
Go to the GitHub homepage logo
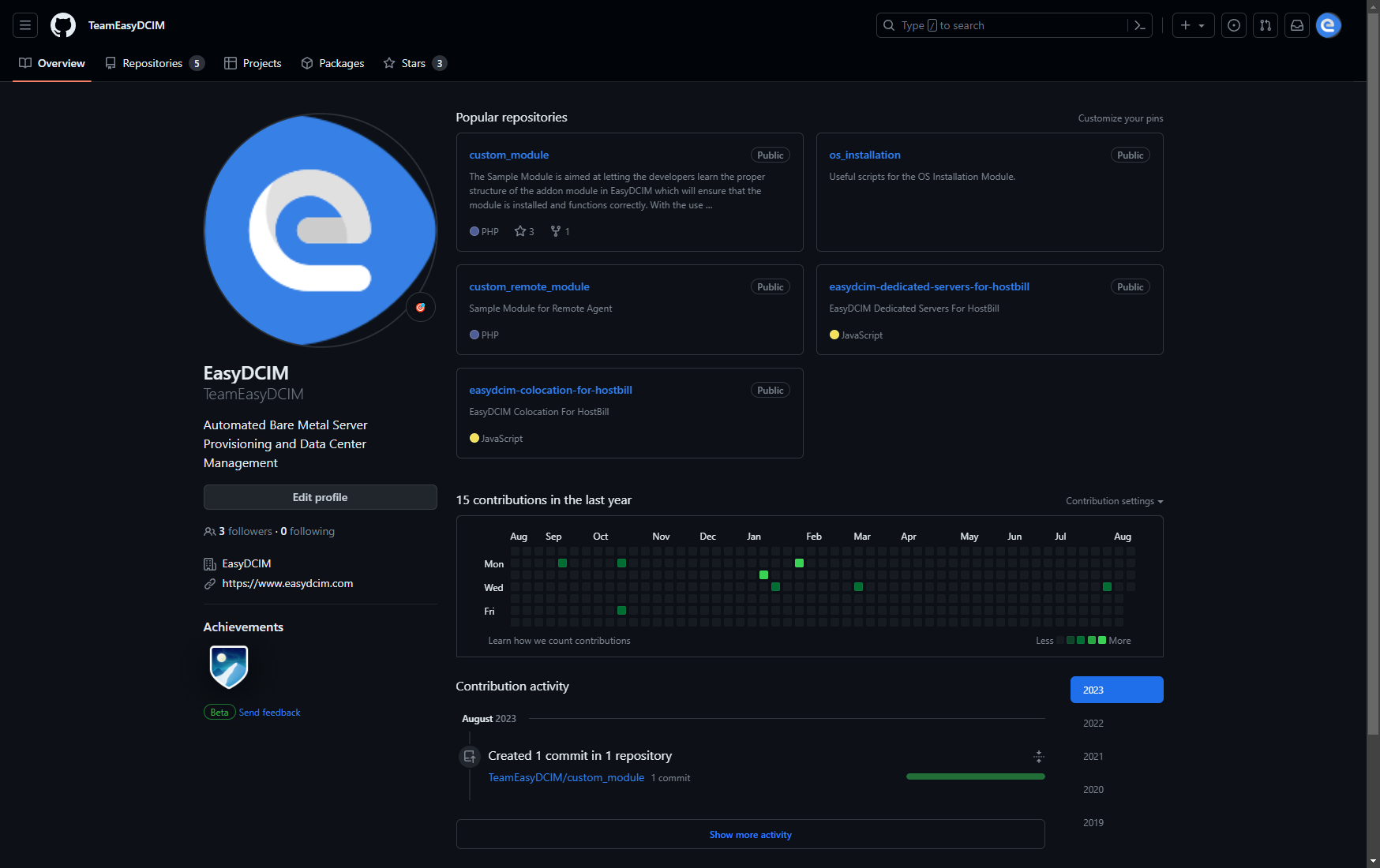(x=63, y=25)
